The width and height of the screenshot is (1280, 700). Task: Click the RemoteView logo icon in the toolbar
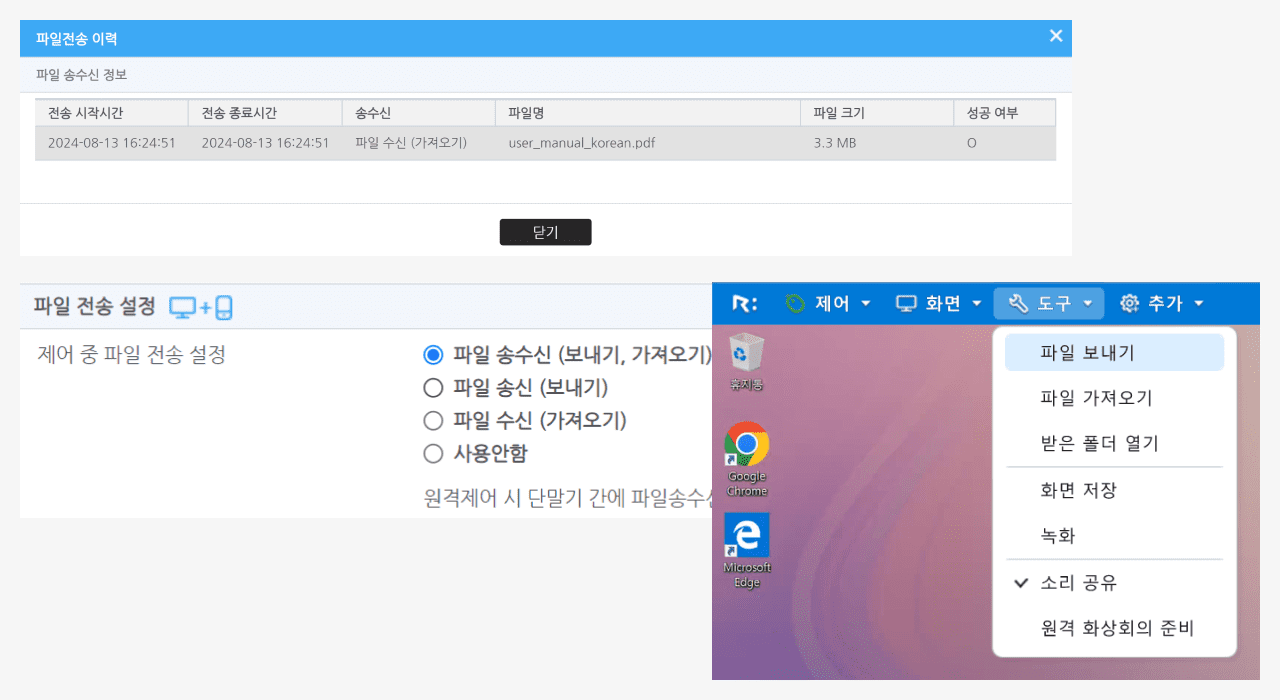pyautogui.click(x=743, y=303)
